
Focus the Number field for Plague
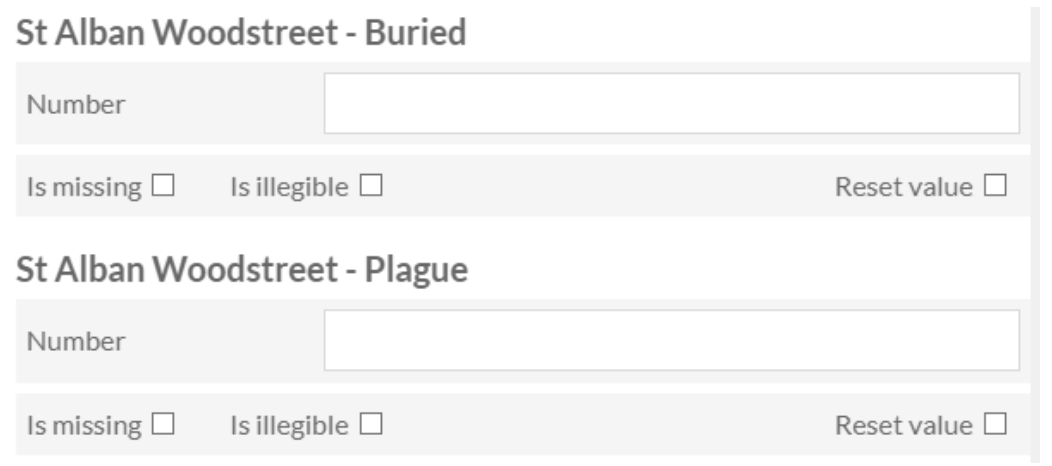click(x=672, y=340)
